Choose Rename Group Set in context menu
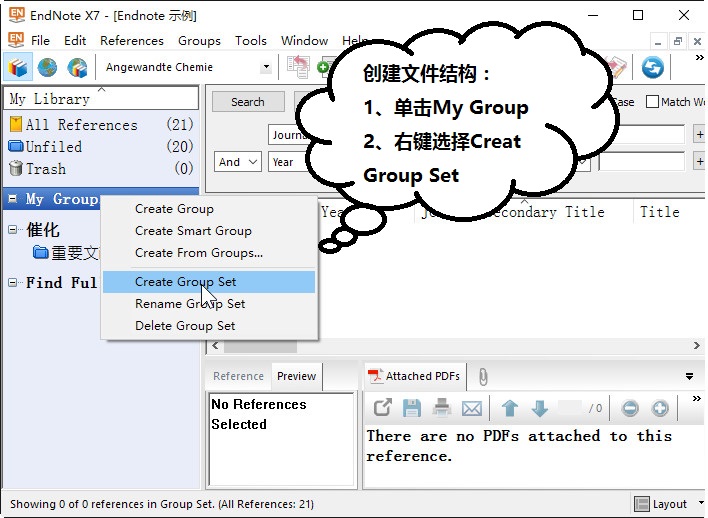 pyautogui.click(x=209, y=303)
